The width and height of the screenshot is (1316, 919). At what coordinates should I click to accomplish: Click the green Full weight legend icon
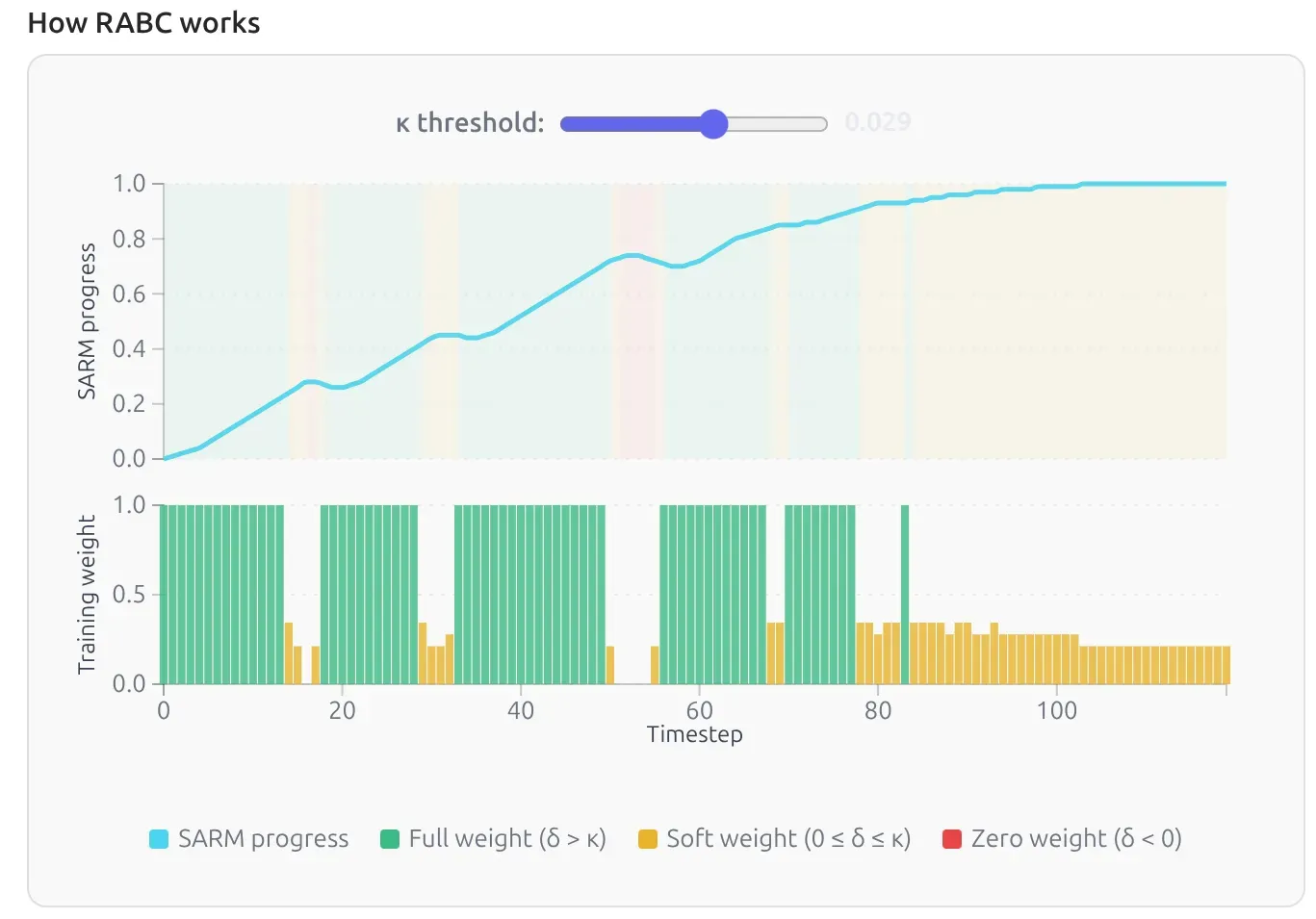[389, 838]
